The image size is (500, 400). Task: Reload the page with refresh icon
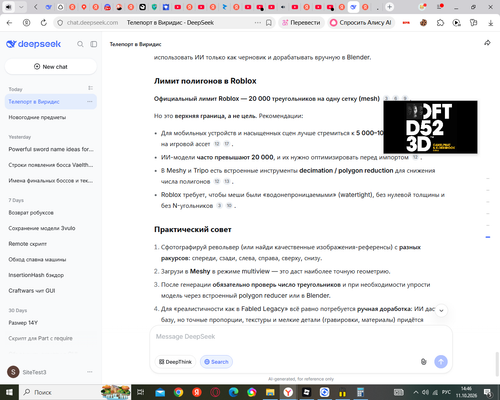(44, 23)
